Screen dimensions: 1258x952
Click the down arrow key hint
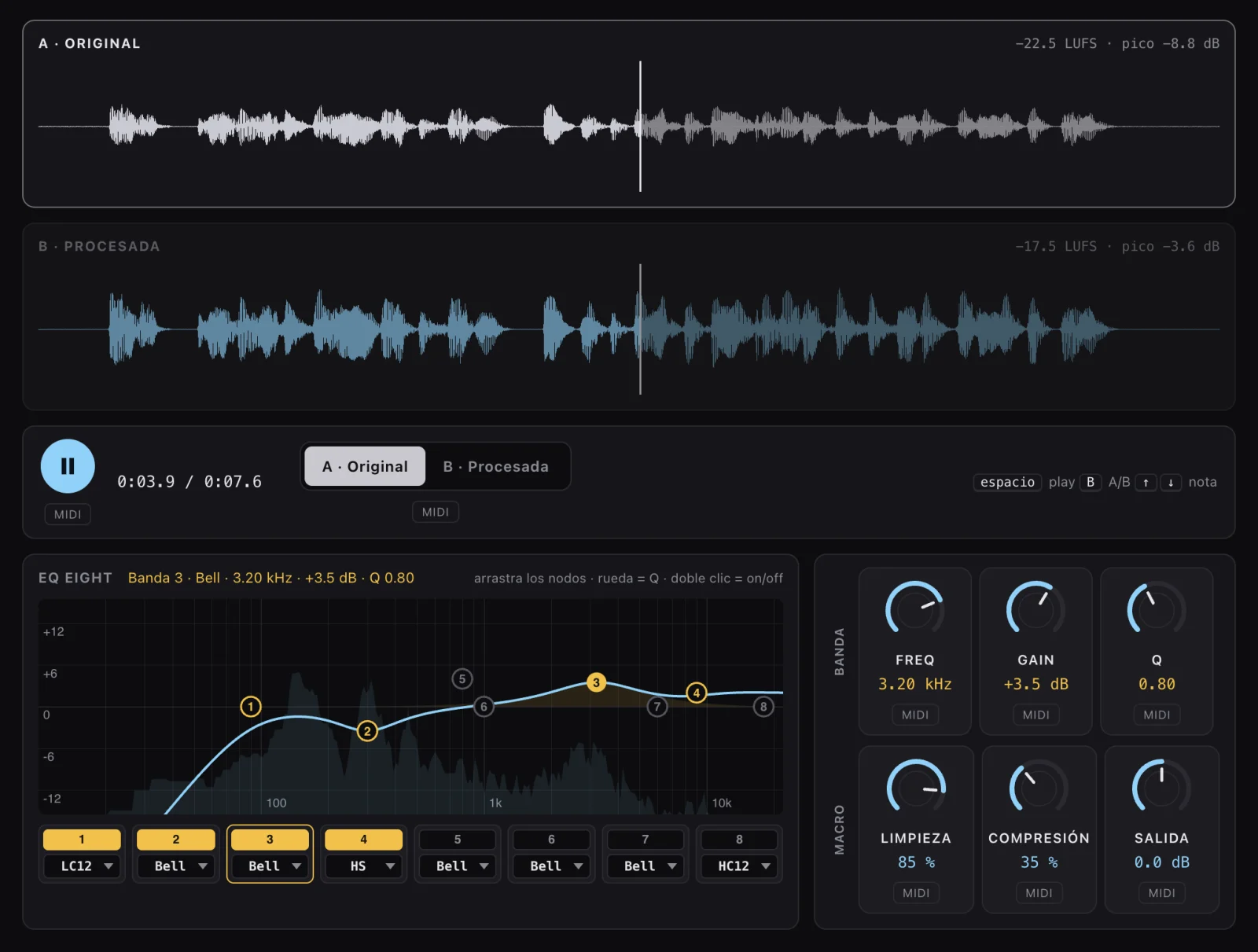point(1171,482)
